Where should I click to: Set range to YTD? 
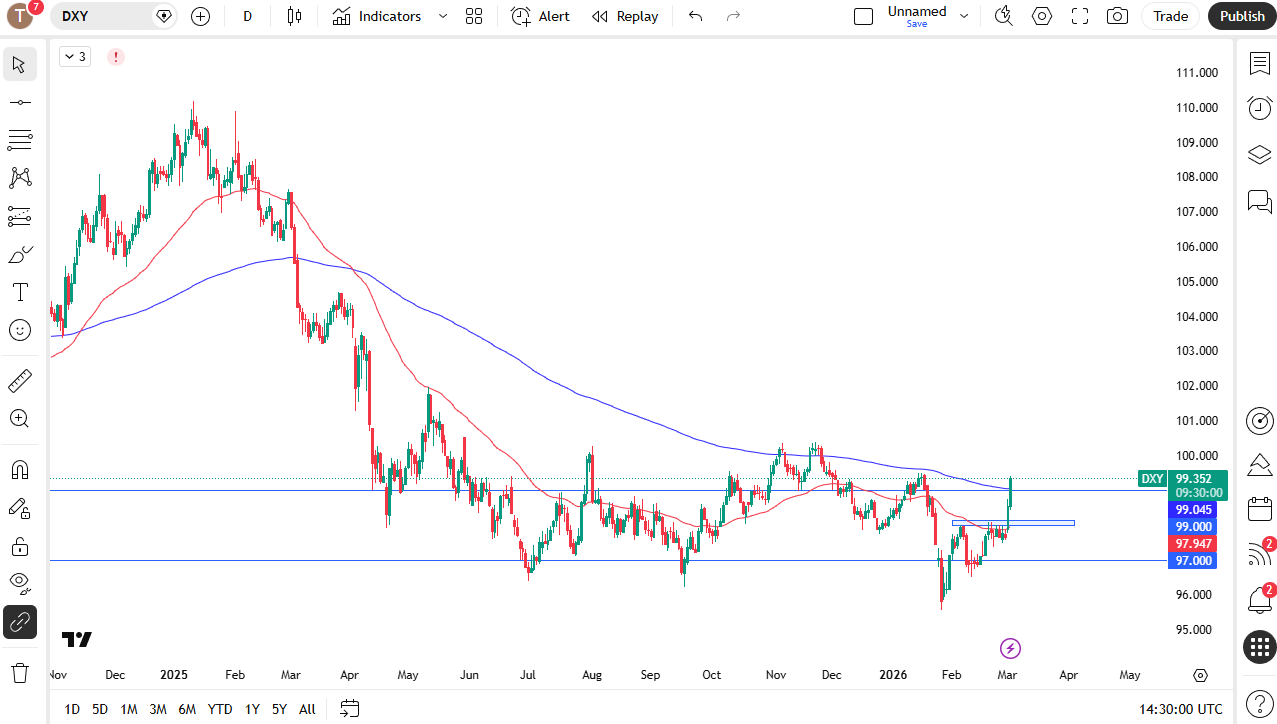(220, 709)
